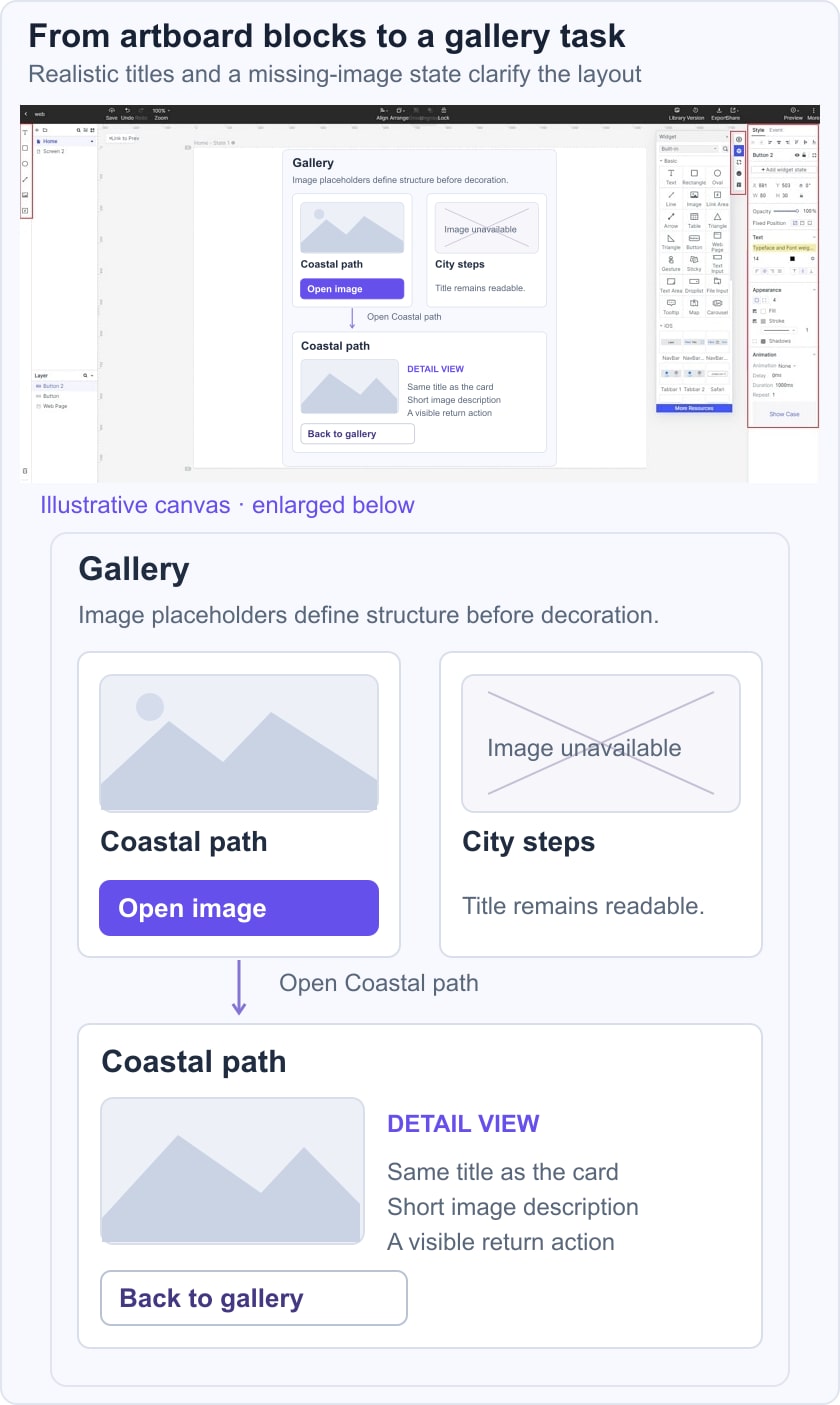Screen dimensions: 840x1405
Task: Pick the Sticky widget in the Widget panel
Action: click(x=694, y=264)
